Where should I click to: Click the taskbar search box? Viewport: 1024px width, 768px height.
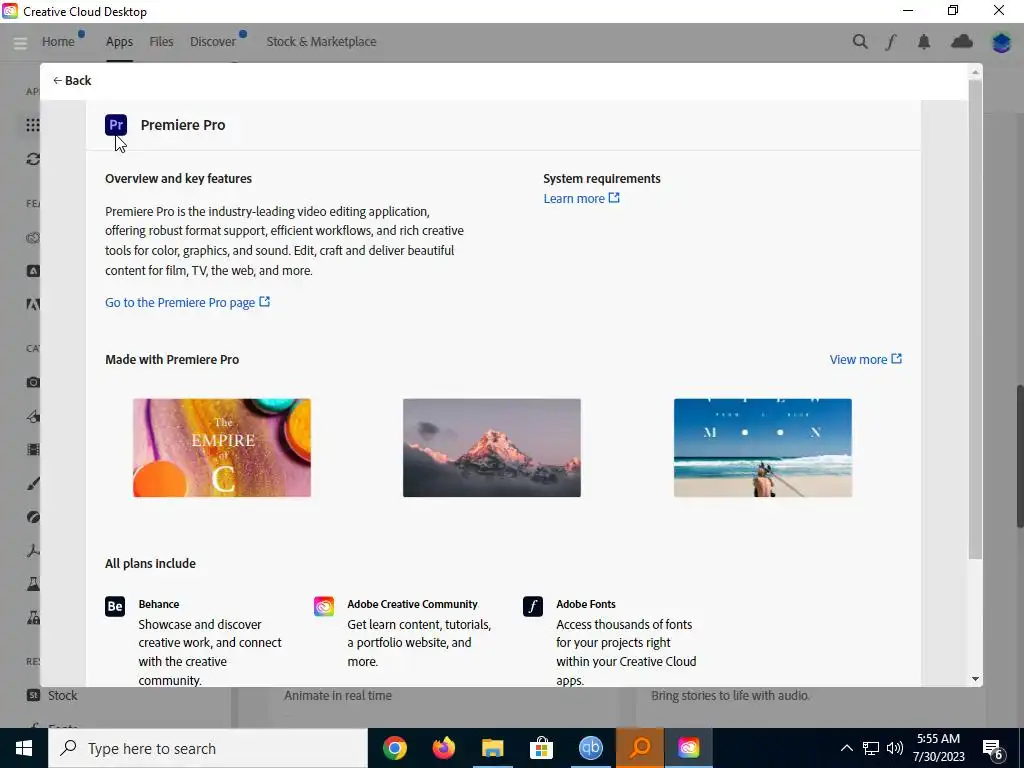(208, 748)
